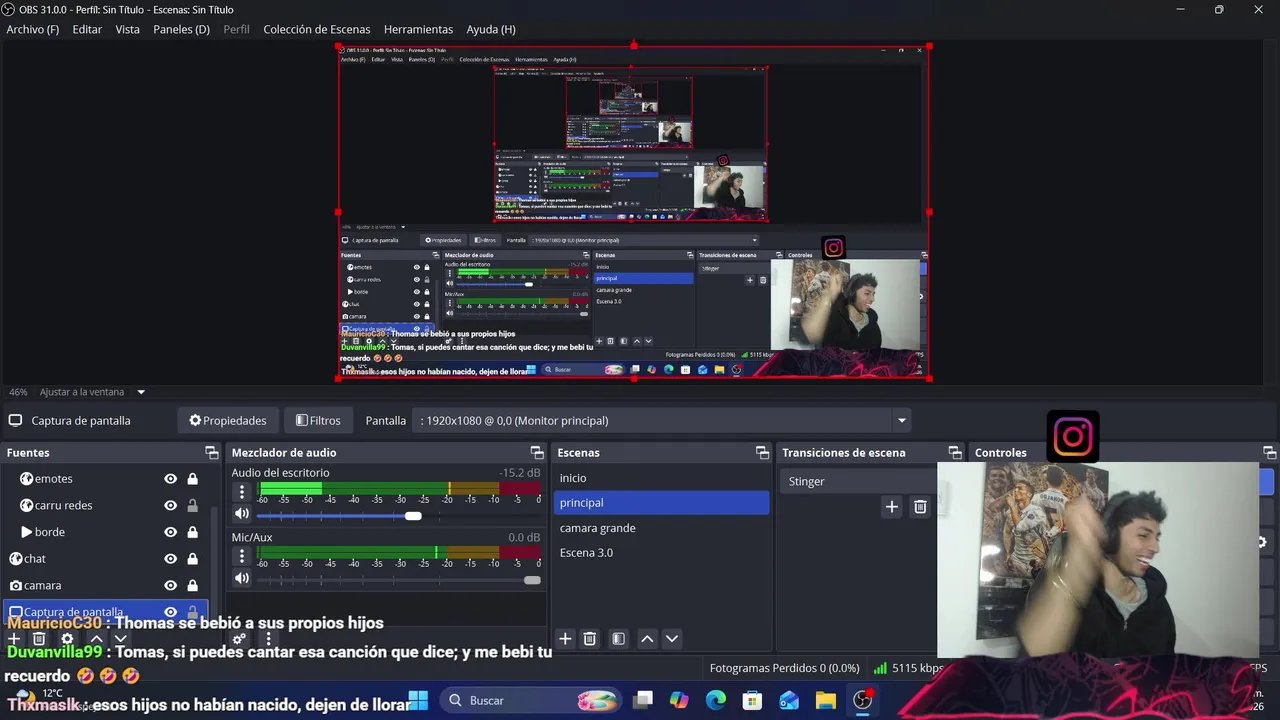Open the Paneles (D) menu
The width and height of the screenshot is (1280, 720).
(x=181, y=29)
